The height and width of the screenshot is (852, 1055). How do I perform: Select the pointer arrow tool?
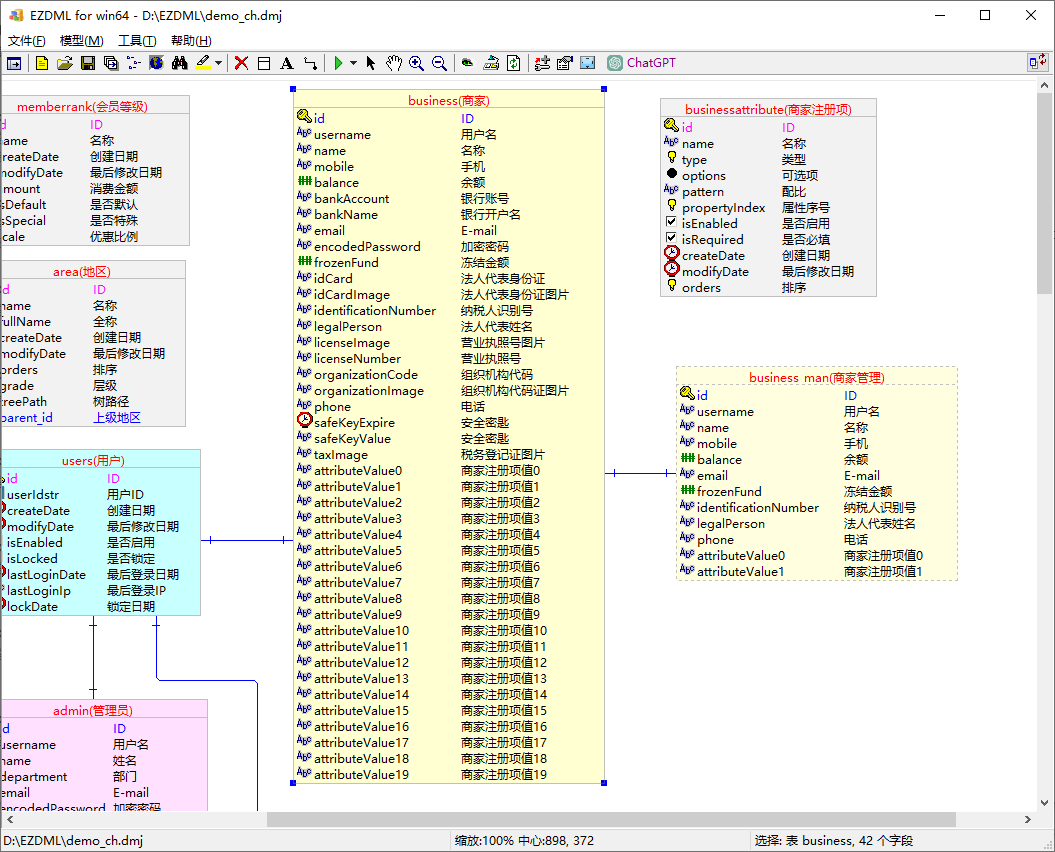(370, 63)
